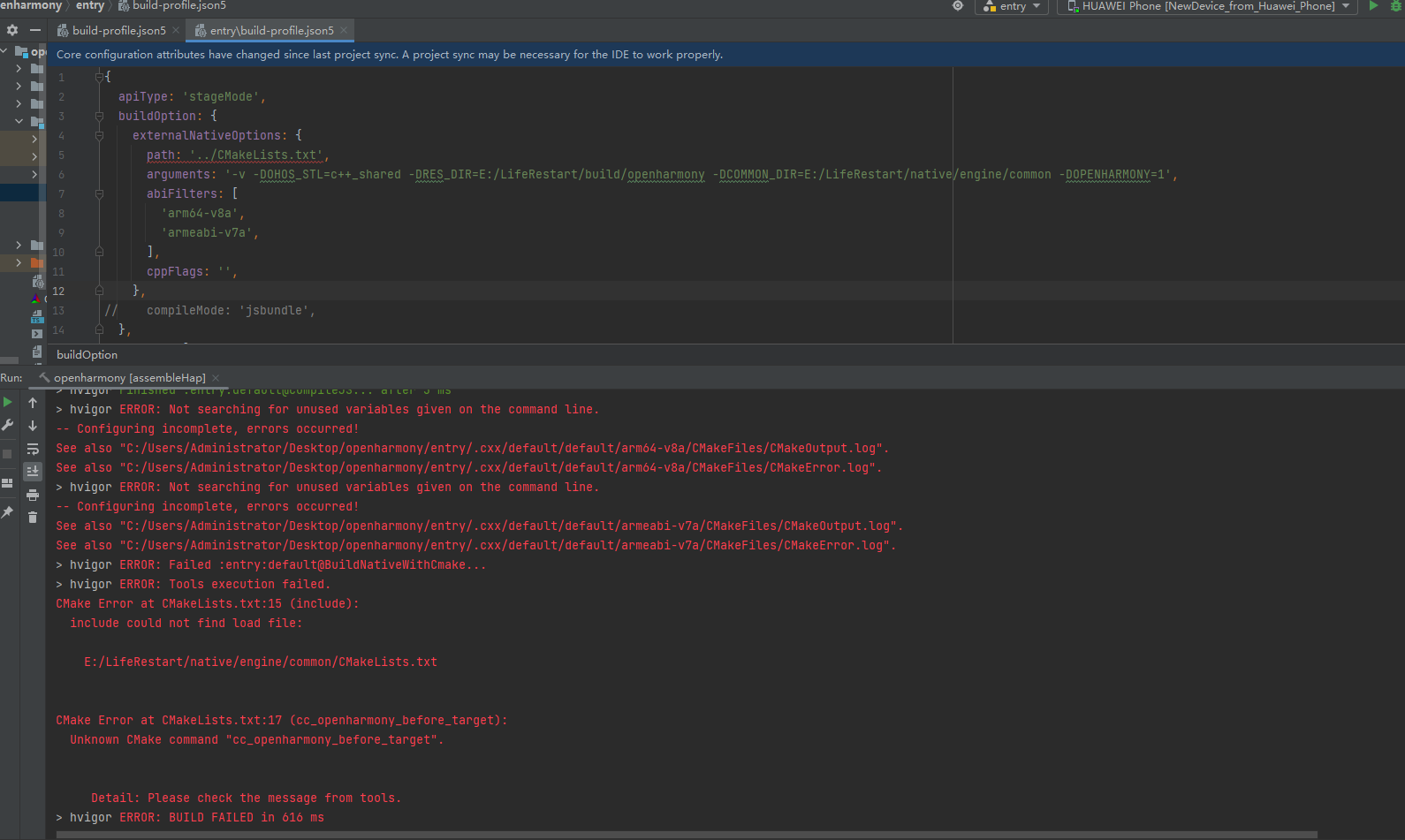1405x840 pixels.
Task: Open the HUAWEI Phone device dropdown
Action: click(1208, 6)
